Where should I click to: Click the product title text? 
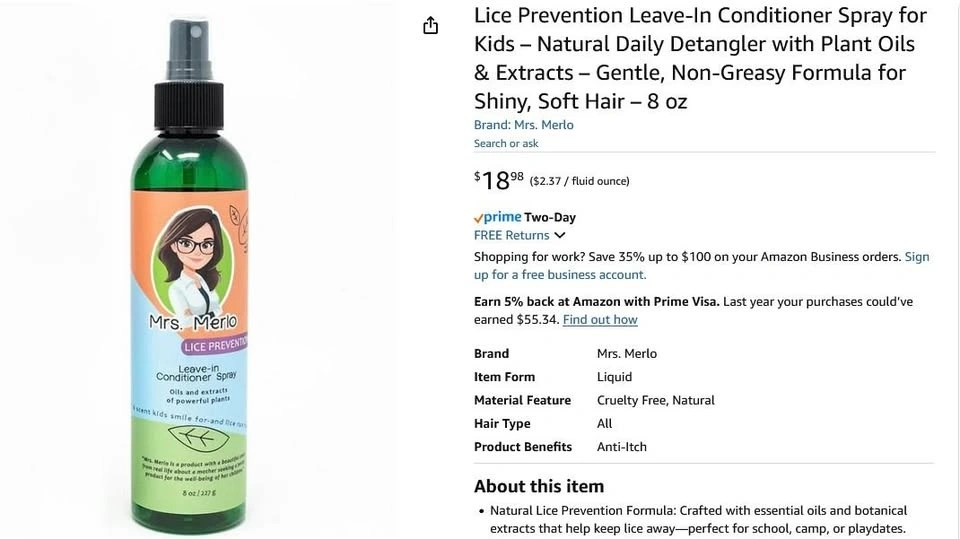700,58
